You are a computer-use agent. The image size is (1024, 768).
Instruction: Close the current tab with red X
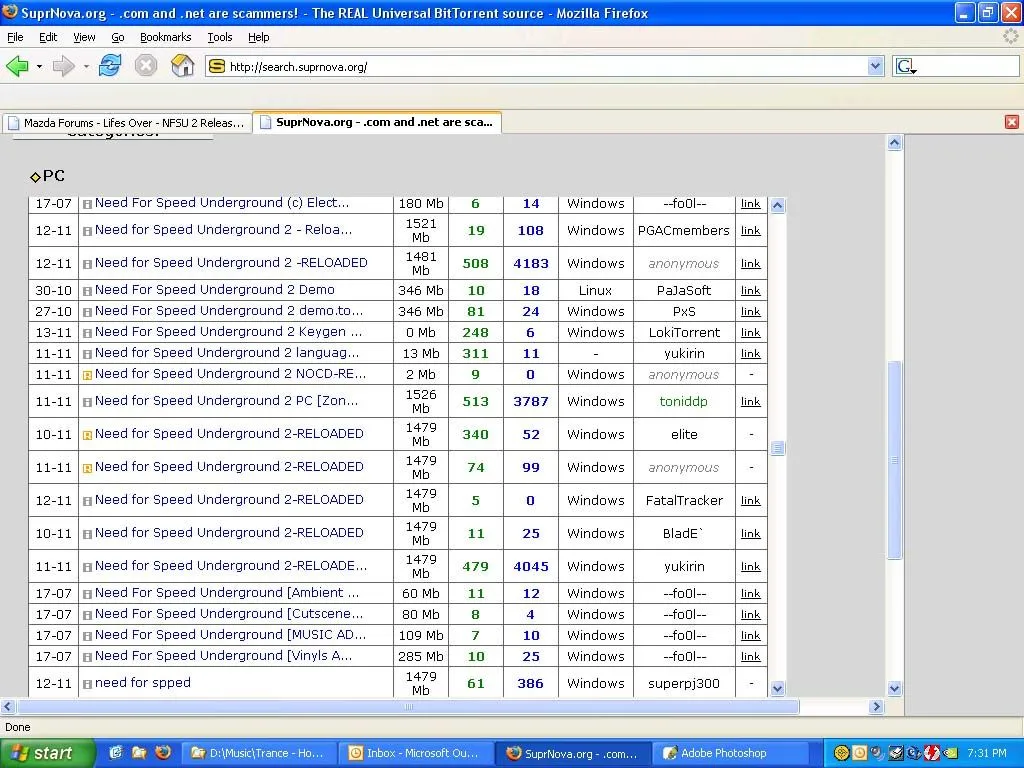[1011, 122]
